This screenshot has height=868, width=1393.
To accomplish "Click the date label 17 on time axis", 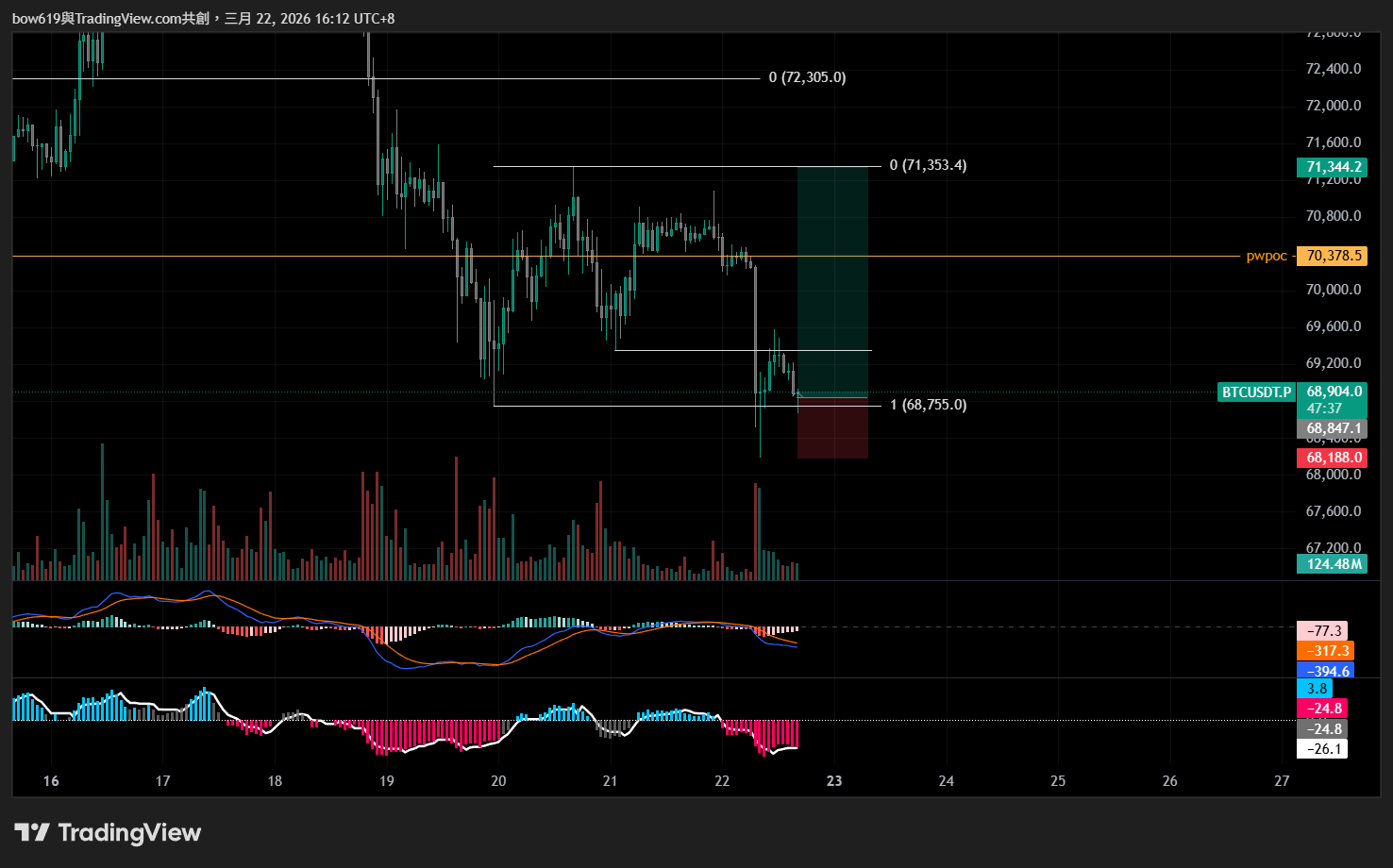I will pos(162,781).
